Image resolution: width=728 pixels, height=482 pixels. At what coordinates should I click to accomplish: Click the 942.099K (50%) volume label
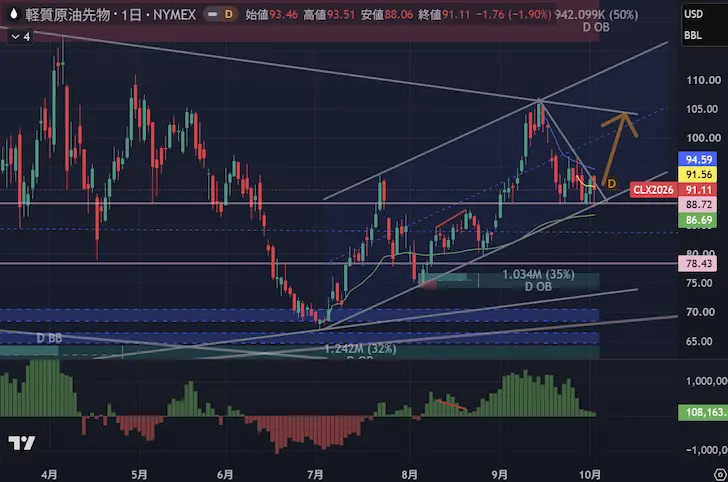tap(596, 15)
